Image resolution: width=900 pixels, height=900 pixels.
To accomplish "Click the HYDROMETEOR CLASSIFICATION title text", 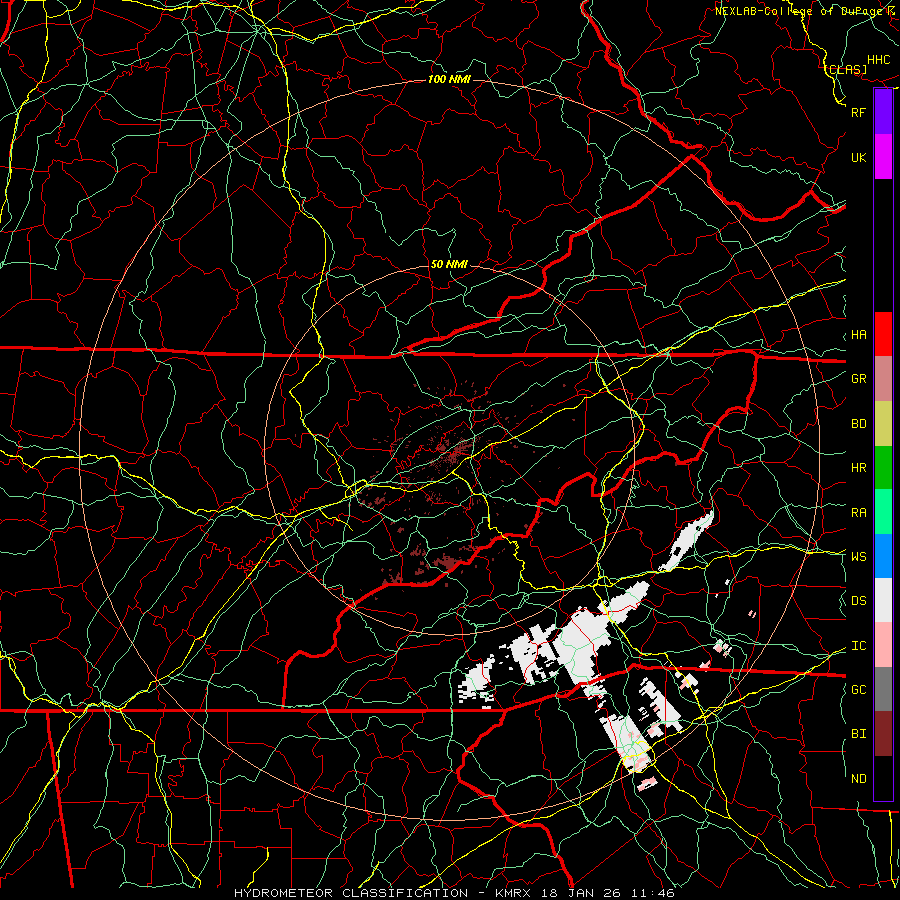I will click(x=351, y=893).
